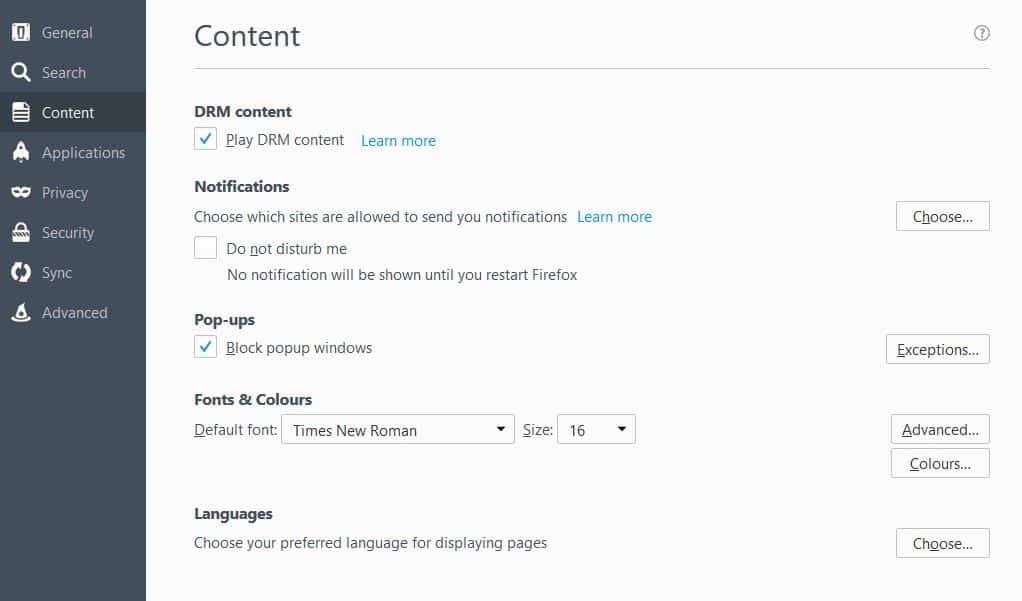Click the Sync circular arrows icon
Screen dimensions: 1022x601
(x=20, y=273)
